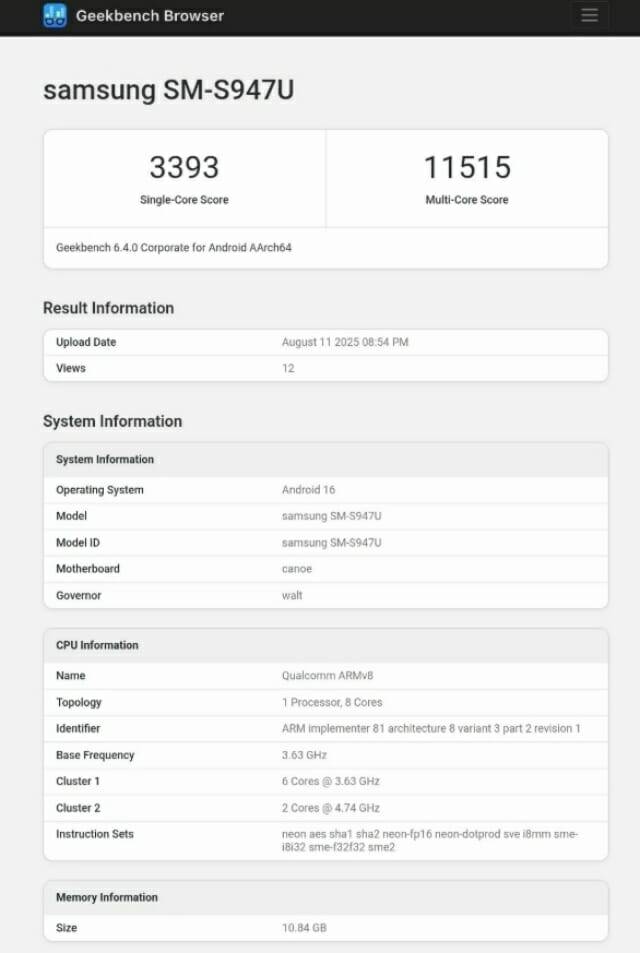Select the 10.84 GB memory size value
Image resolution: width=640 pixels, height=953 pixels.
click(x=304, y=928)
